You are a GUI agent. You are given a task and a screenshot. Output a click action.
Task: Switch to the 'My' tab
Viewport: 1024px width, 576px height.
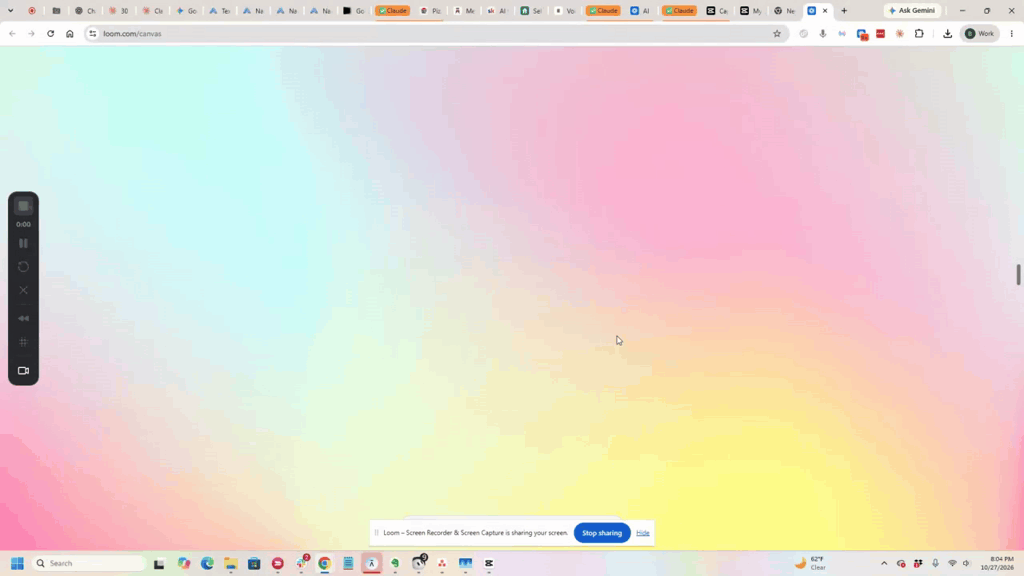click(750, 10)
